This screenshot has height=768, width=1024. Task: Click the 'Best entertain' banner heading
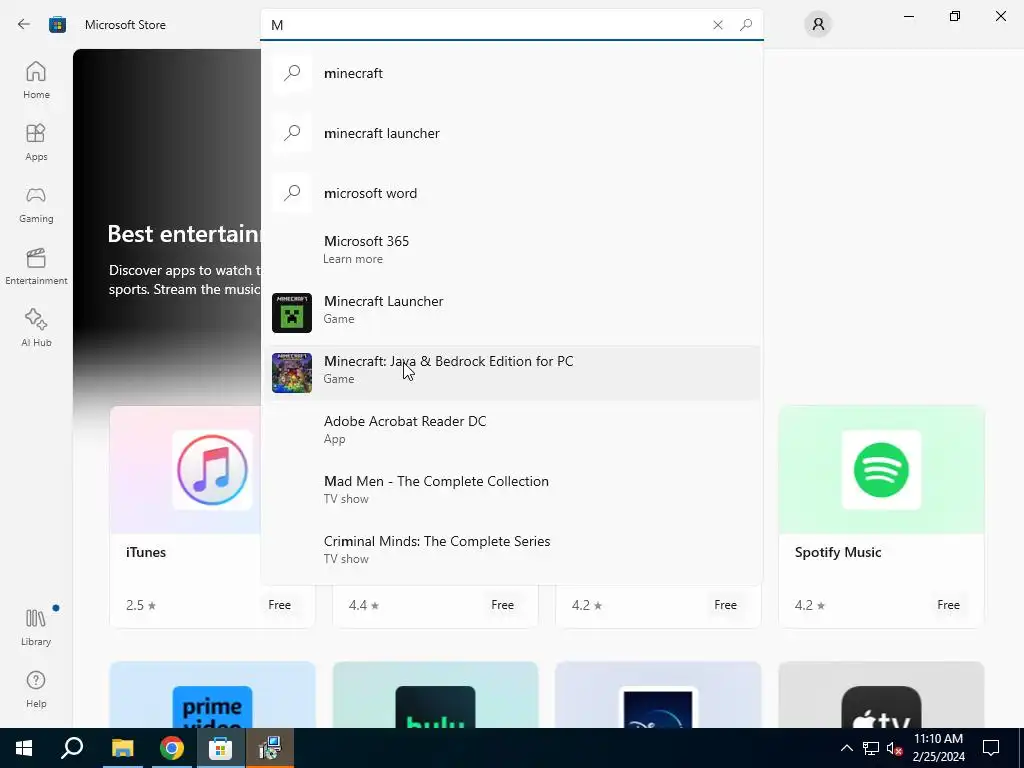184,234
